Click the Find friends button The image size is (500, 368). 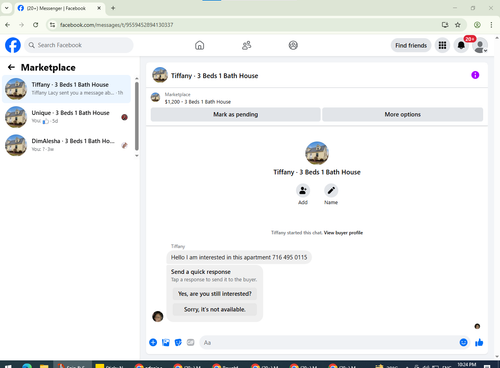pyautogui.click(x=411, y=45)
